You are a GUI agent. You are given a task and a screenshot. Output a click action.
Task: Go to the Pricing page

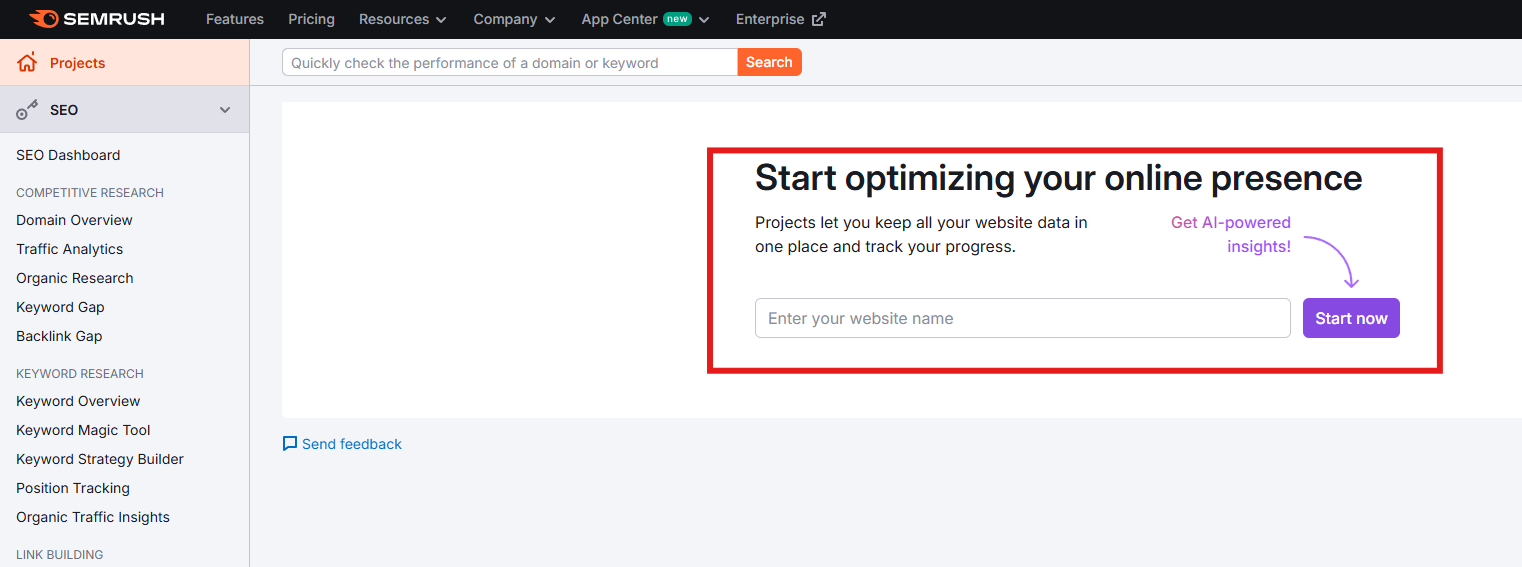311,19
